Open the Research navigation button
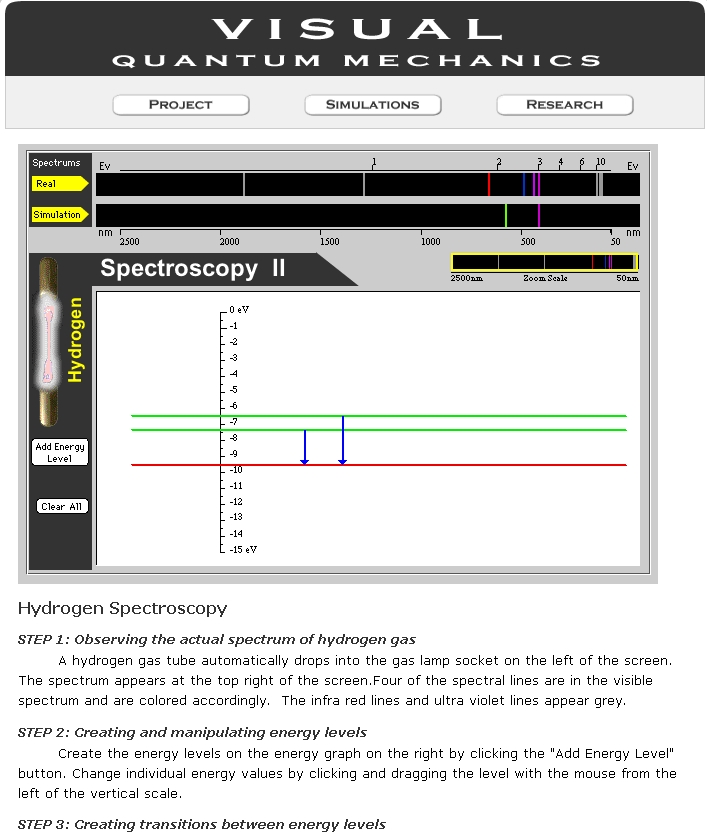Viewport: 707px width, 832px height. [x=565, y=105]
